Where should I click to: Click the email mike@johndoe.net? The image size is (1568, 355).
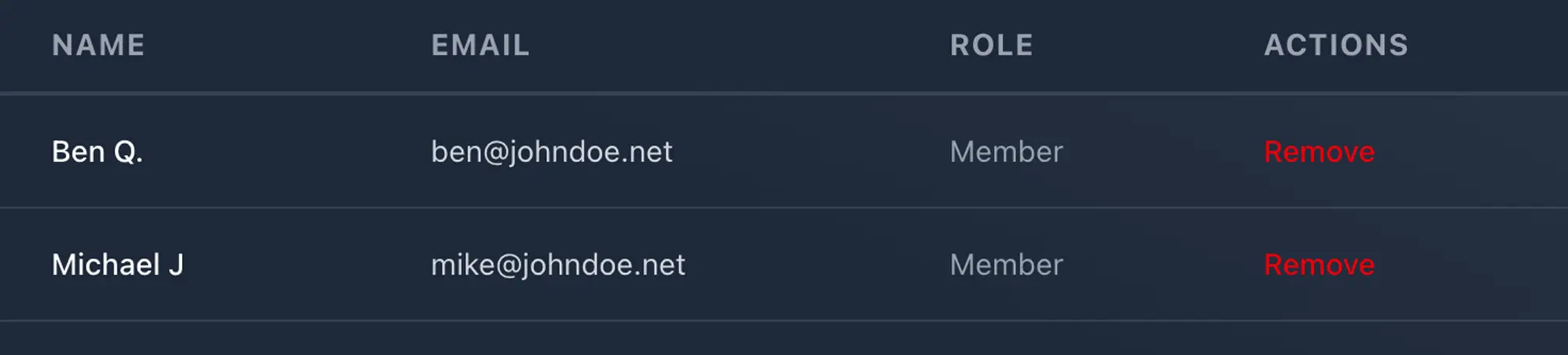pos(558,265)
